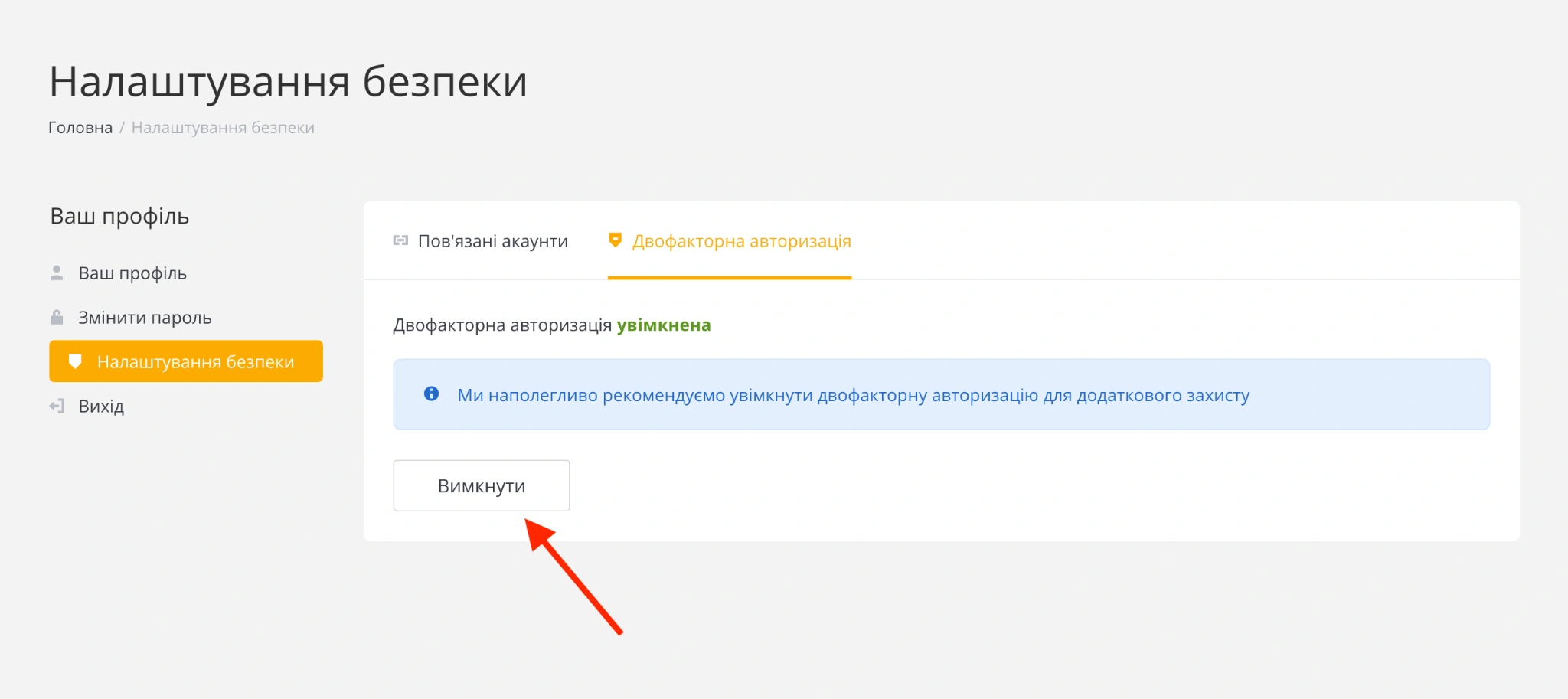The width and height of the screenshot is (1568, 699).
Task: Click the info icon in the blue banner
Action: (x=431, y=394)
